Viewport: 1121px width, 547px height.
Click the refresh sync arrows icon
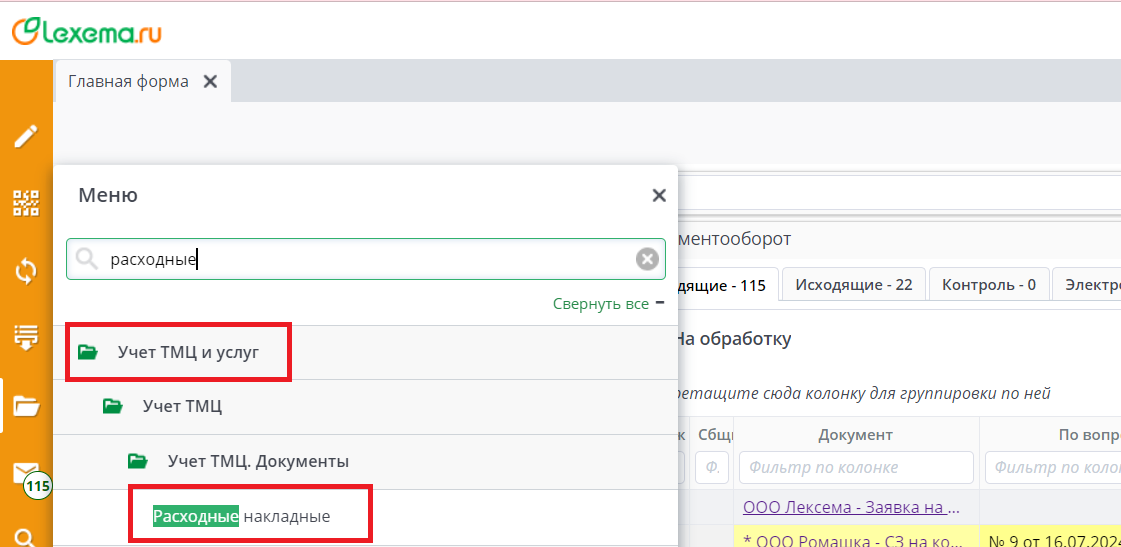point(26,270)
